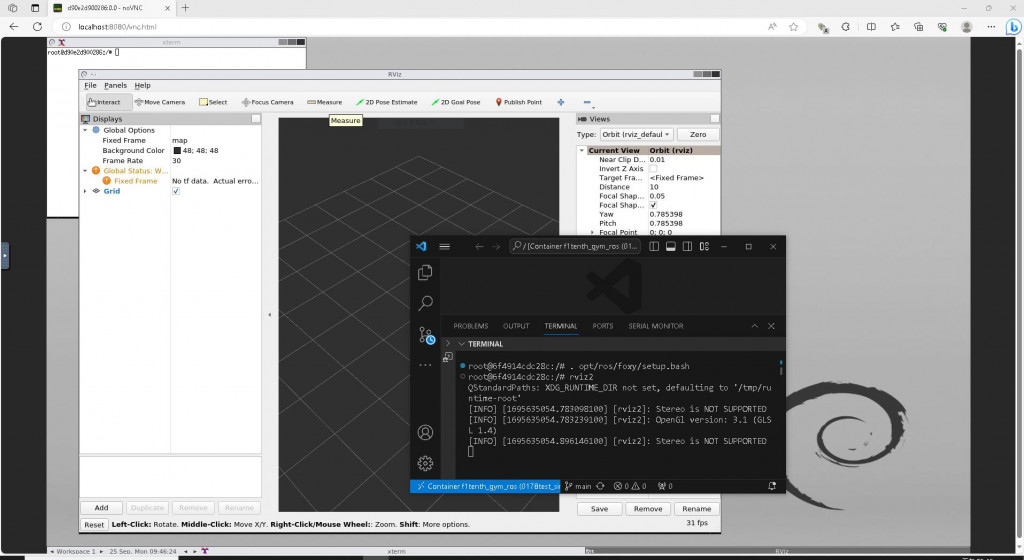Collapse the left Displays panel arrow
The image size is (1024, 560).
tap(270, 315)
